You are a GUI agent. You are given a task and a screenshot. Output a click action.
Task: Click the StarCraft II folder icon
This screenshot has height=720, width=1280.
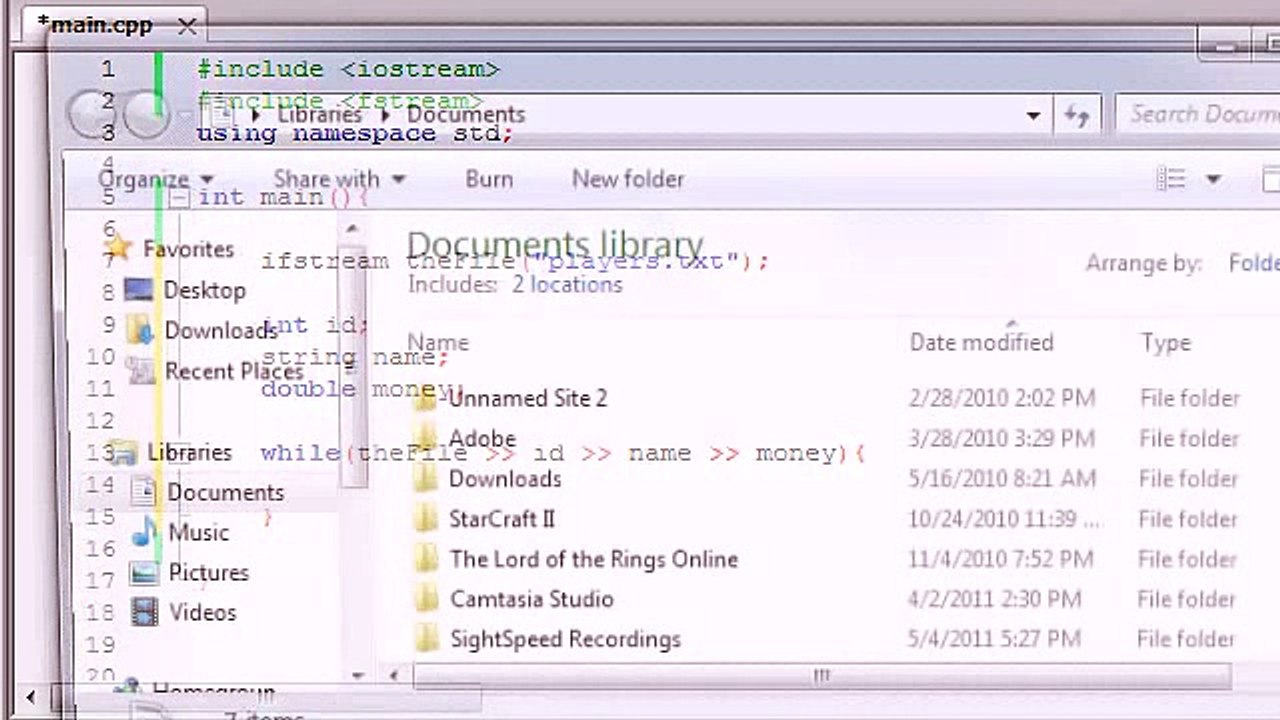pyautogui.click(x=427, y=519)
